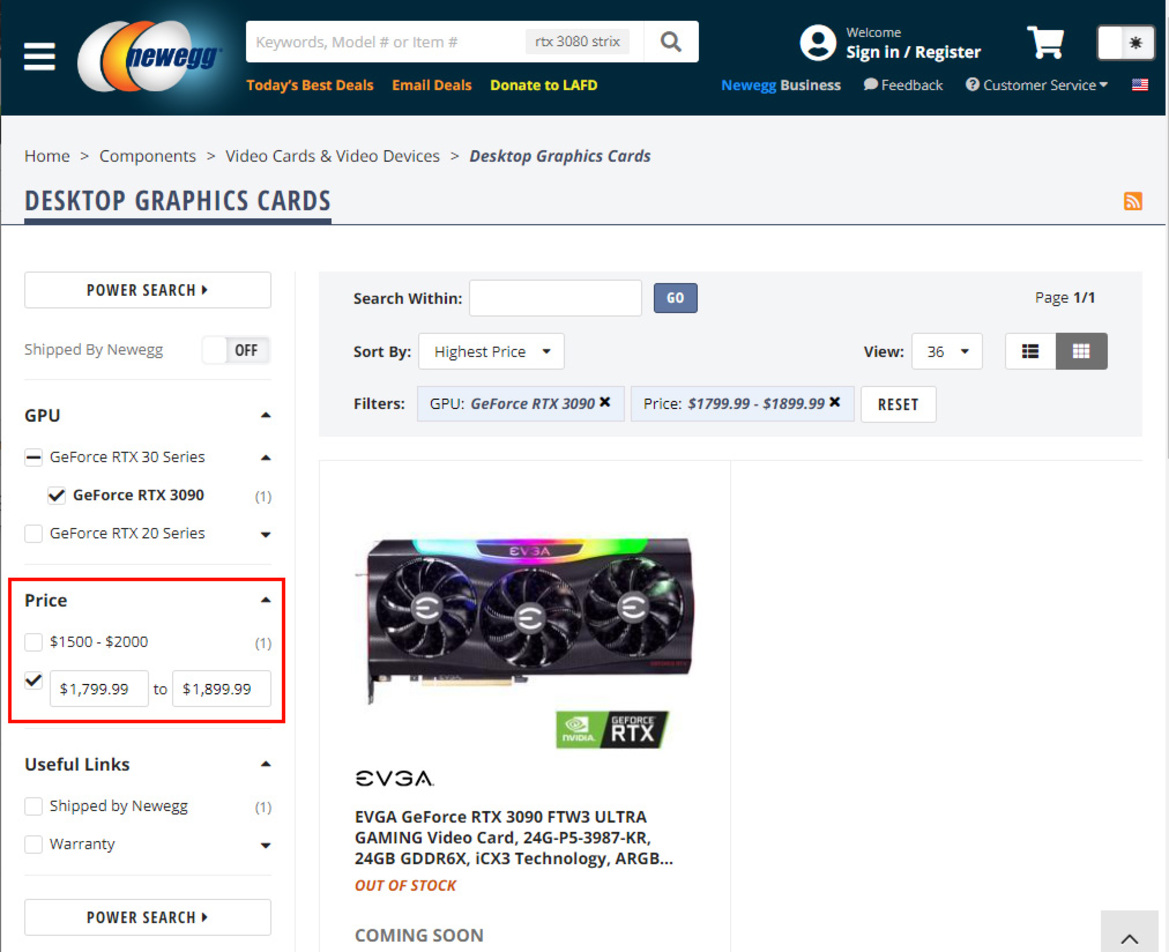Open the Sort By Highest Price dropdown
Viewport: 1169px width, 952px height.
(491, 351)
